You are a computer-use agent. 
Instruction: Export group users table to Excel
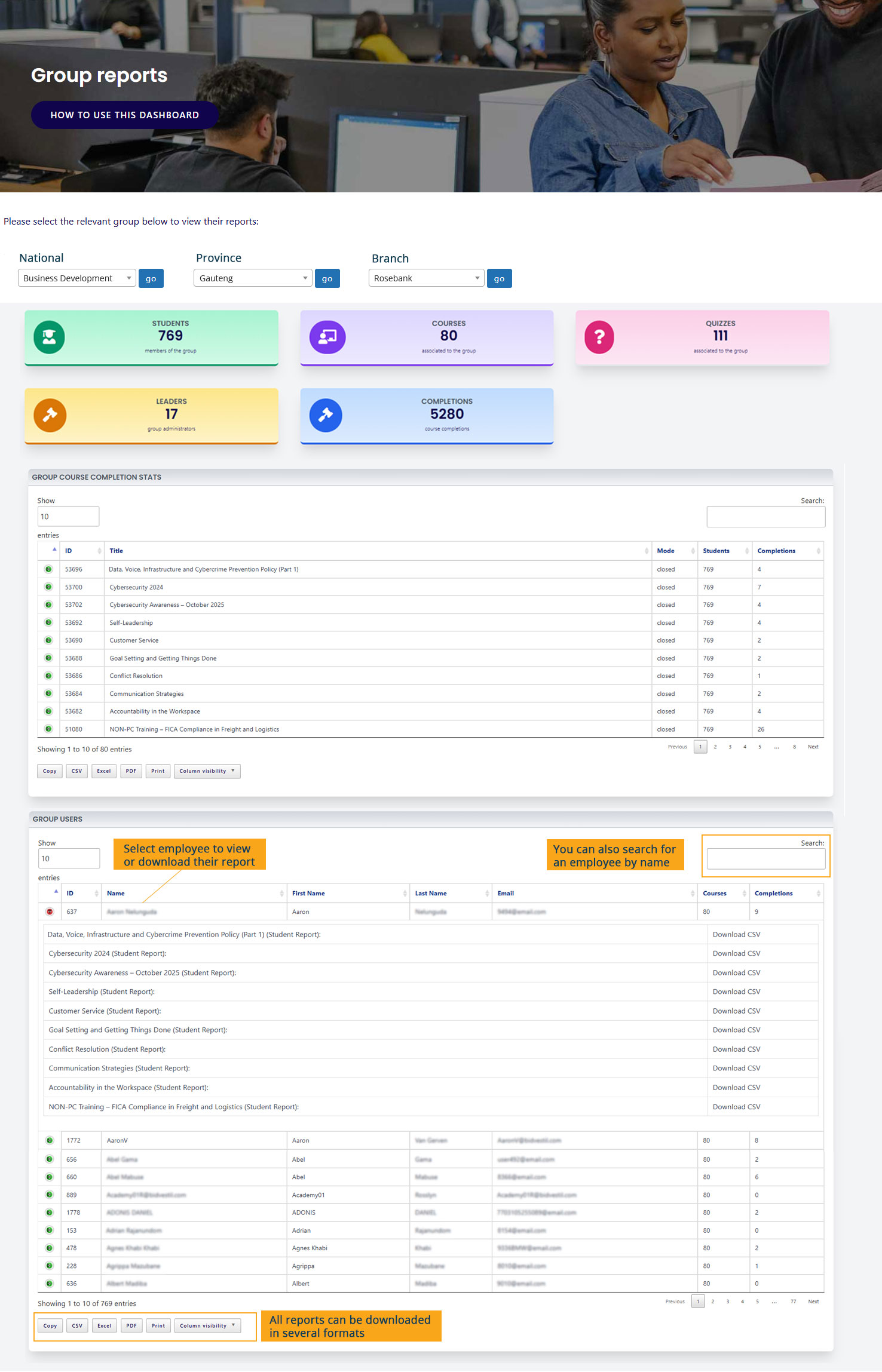click(x=105, y=1326)
